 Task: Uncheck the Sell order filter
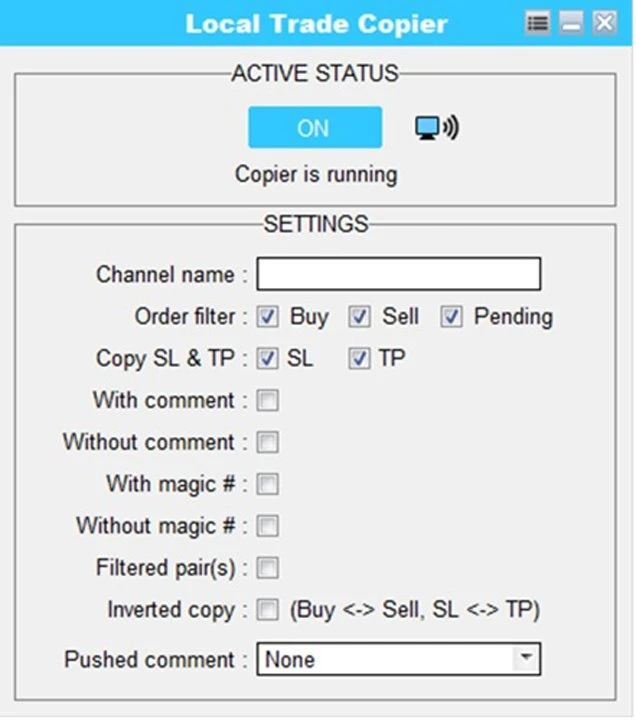(359, 317)
